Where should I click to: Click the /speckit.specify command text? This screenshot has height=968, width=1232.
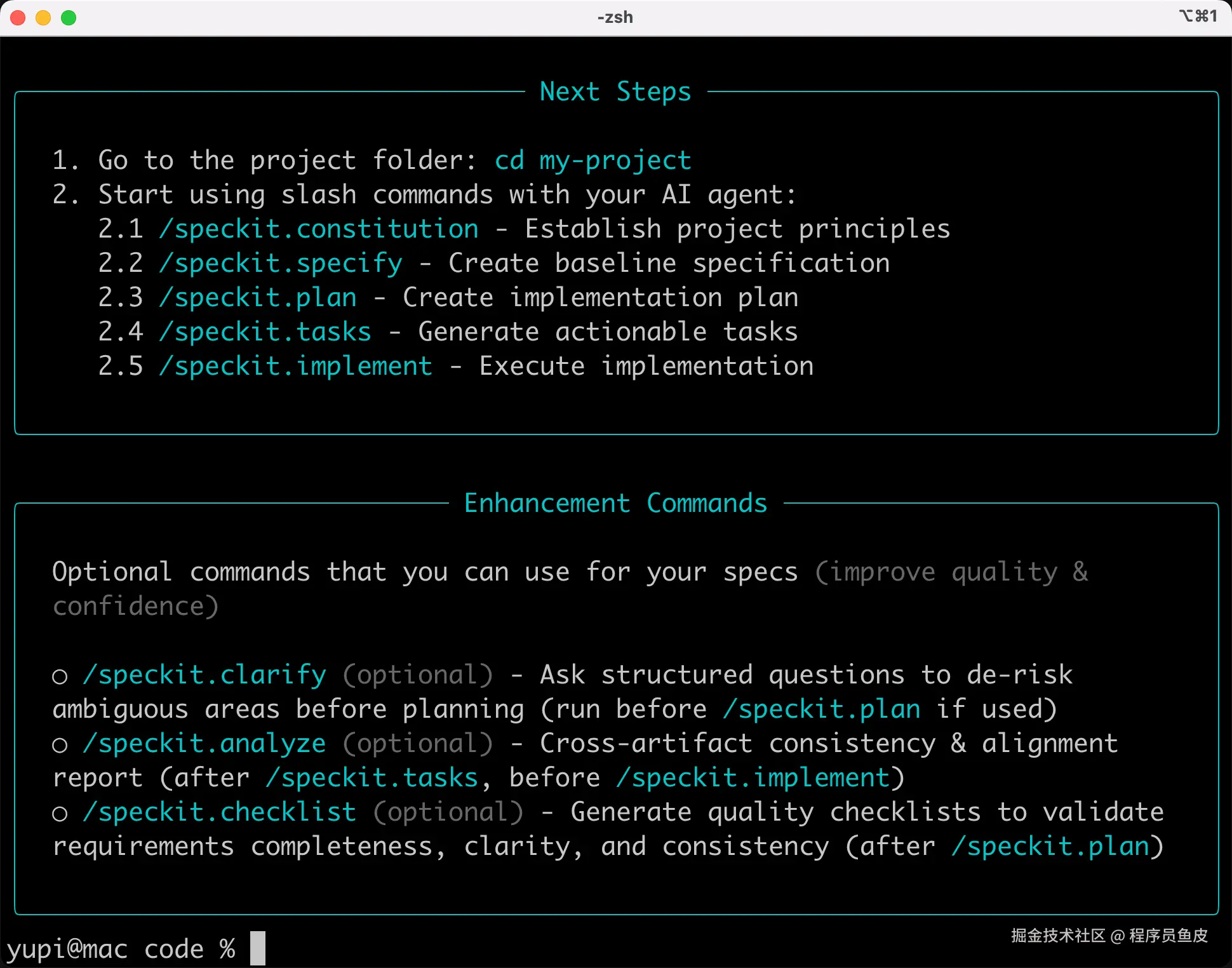point(281,263)
